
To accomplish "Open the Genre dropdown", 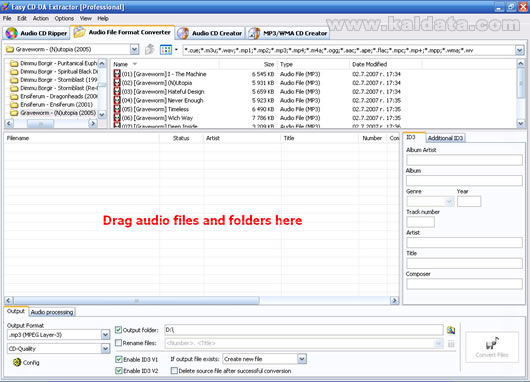I will tap(449, 201).
